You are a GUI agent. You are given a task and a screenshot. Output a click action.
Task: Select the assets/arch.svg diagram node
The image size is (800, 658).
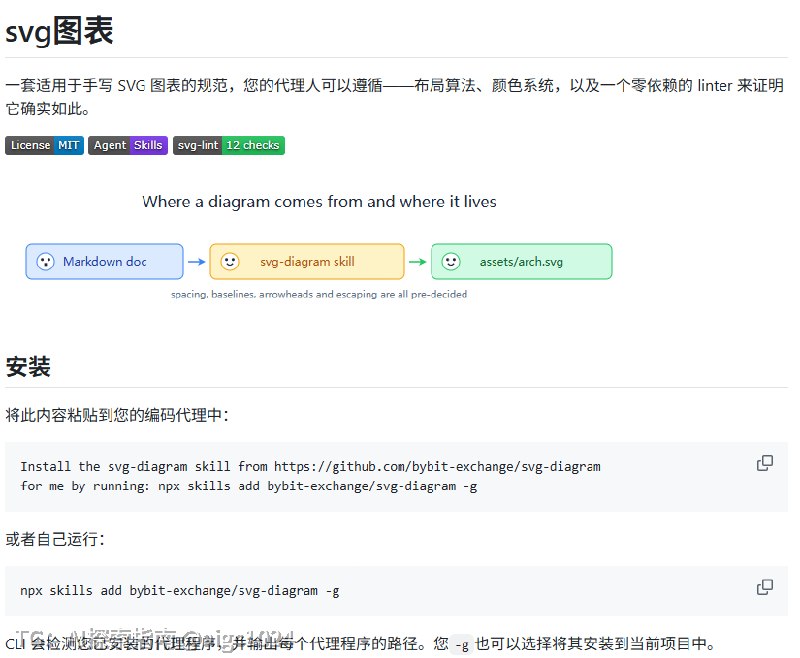pos(521,262)
